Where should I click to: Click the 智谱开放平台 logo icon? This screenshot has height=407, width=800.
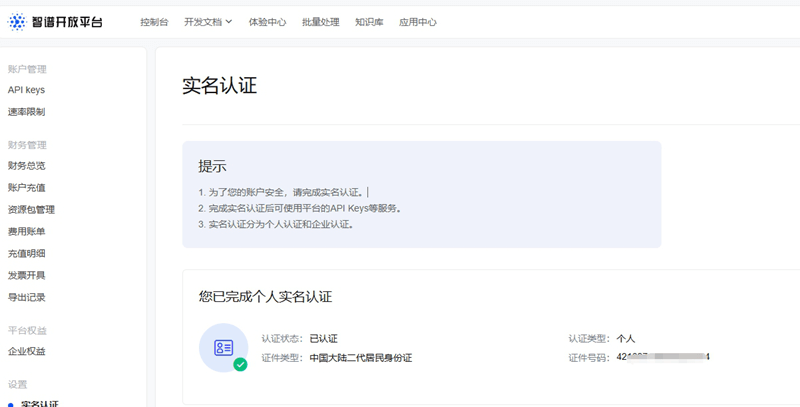coord(17,22)
